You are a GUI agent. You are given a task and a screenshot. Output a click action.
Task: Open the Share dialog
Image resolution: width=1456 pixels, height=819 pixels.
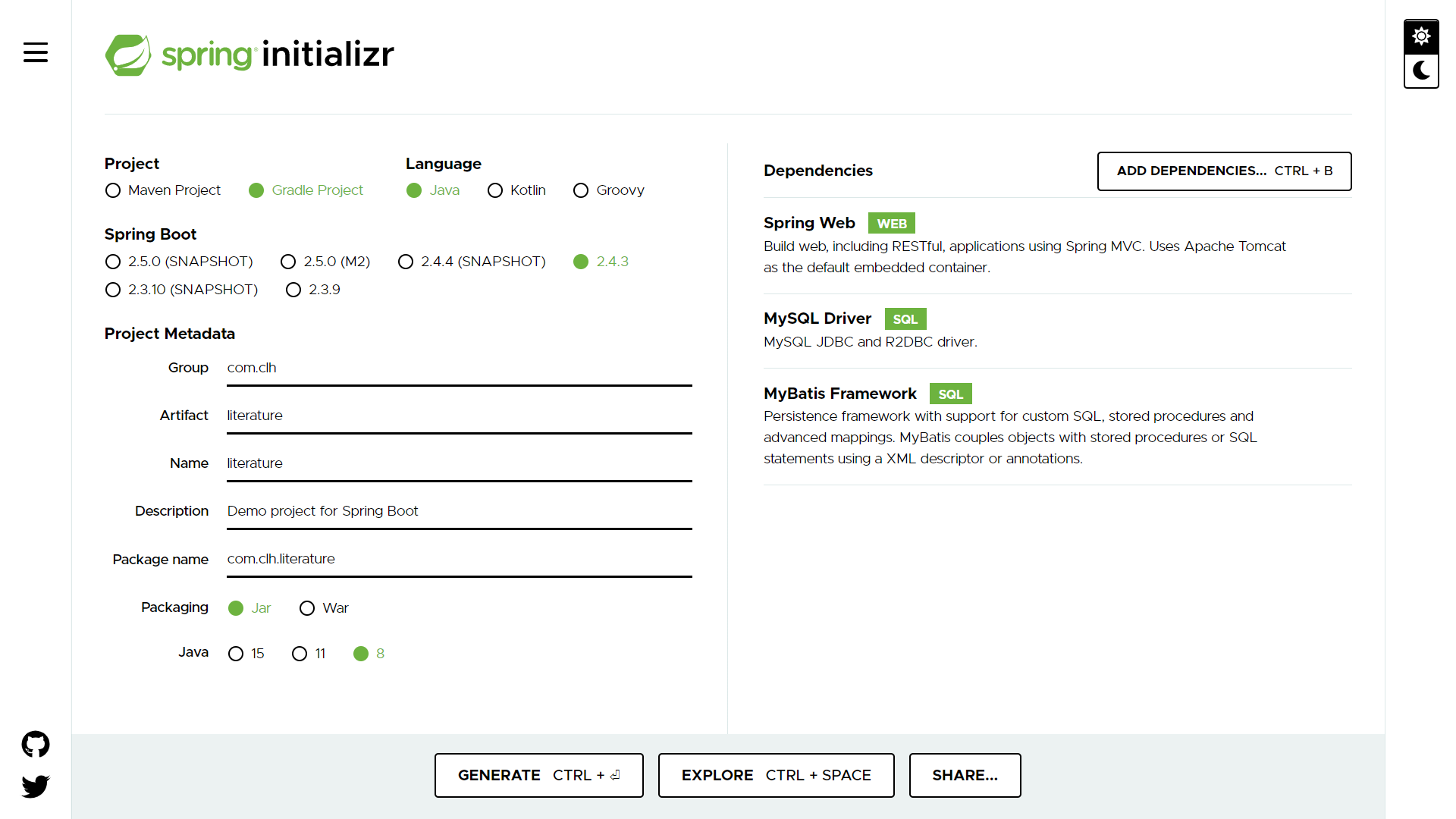[x=965, y=775]
